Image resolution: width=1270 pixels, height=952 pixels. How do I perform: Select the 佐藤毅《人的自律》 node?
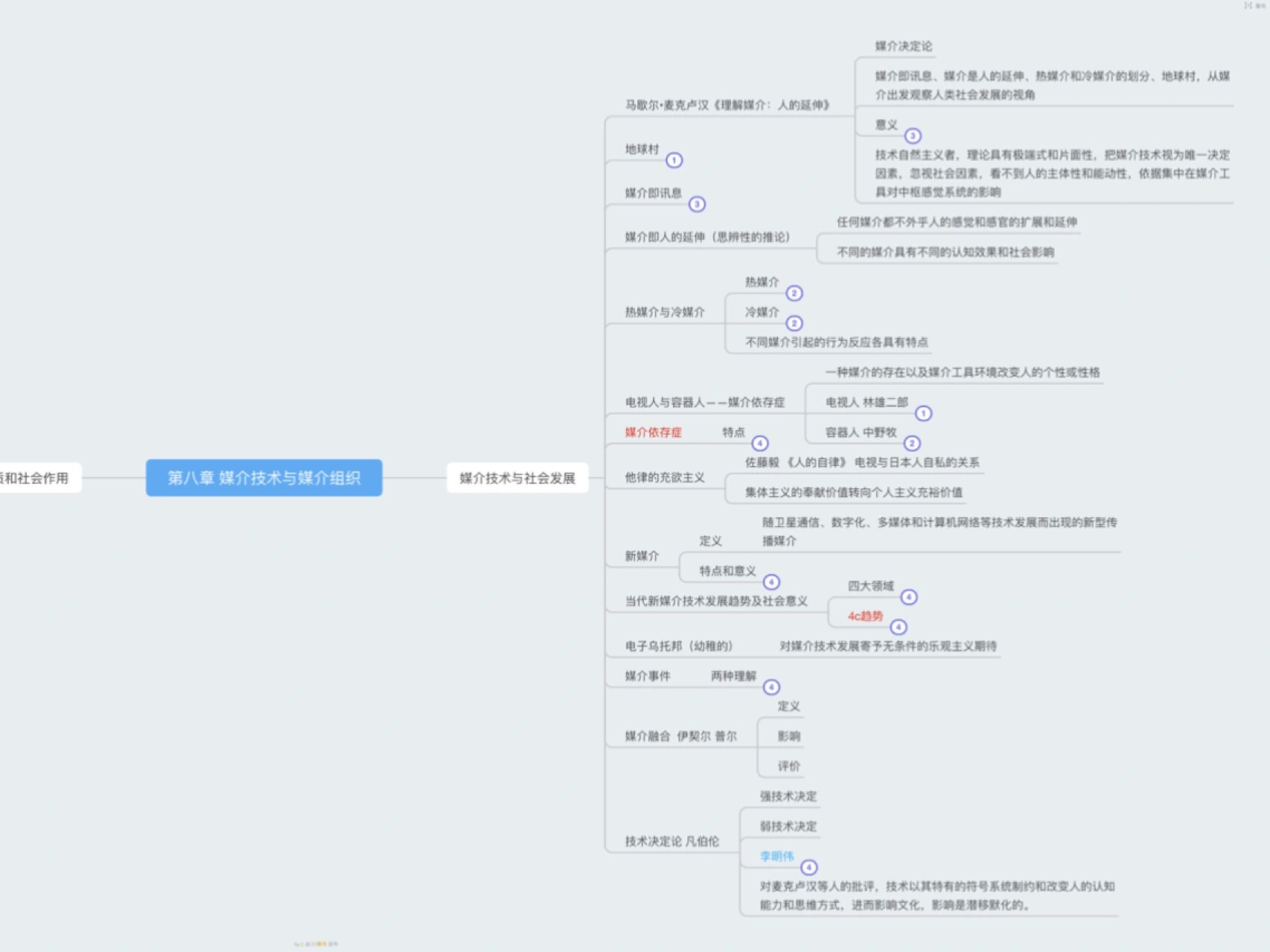(862, 462)
